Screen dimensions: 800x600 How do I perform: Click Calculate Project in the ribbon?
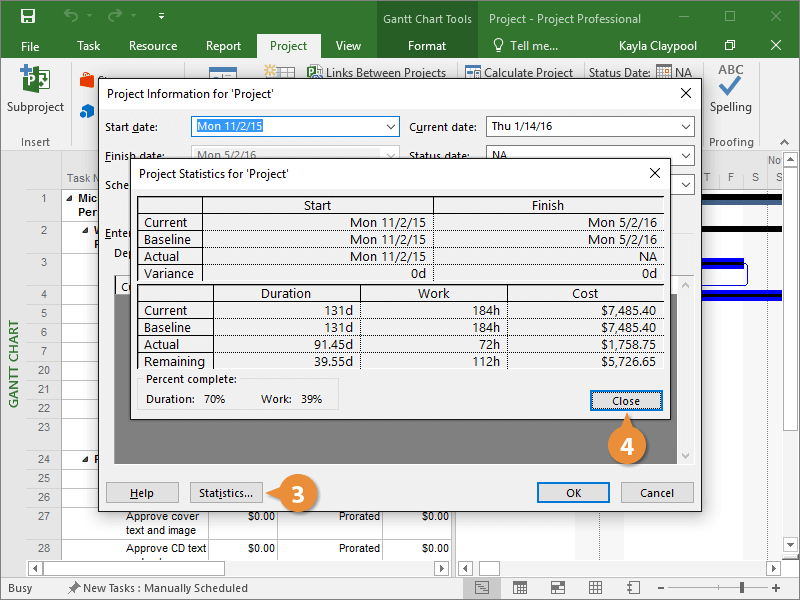(520, 73)
